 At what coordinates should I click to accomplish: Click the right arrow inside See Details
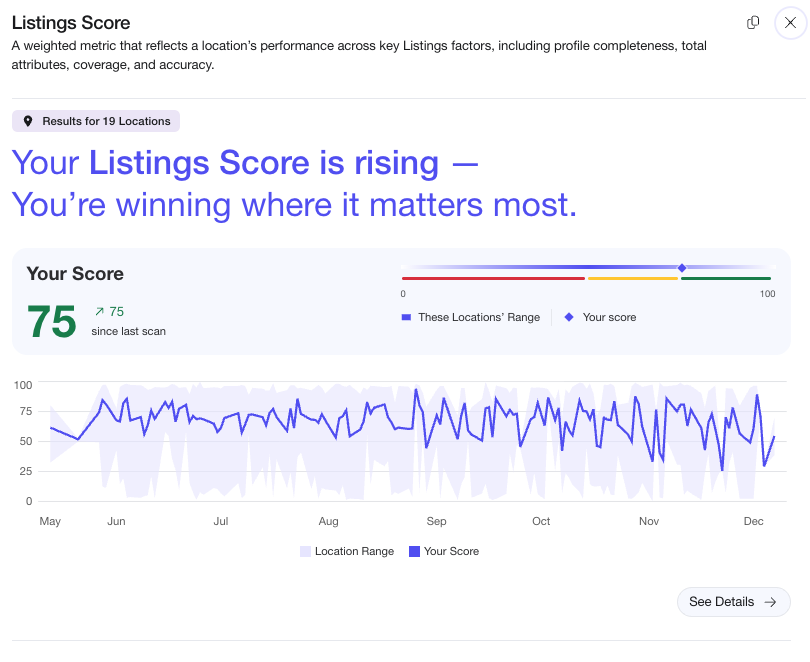pyautogui.click(x=770, y=602)
